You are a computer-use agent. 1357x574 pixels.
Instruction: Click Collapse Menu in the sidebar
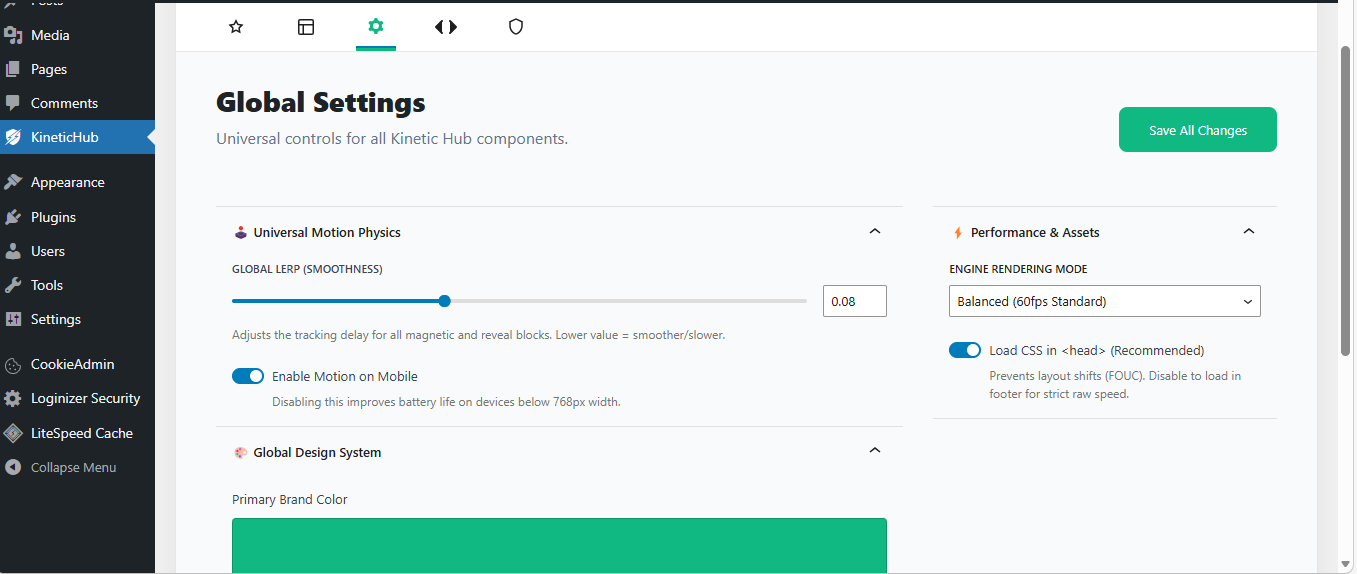click(73, 467)
